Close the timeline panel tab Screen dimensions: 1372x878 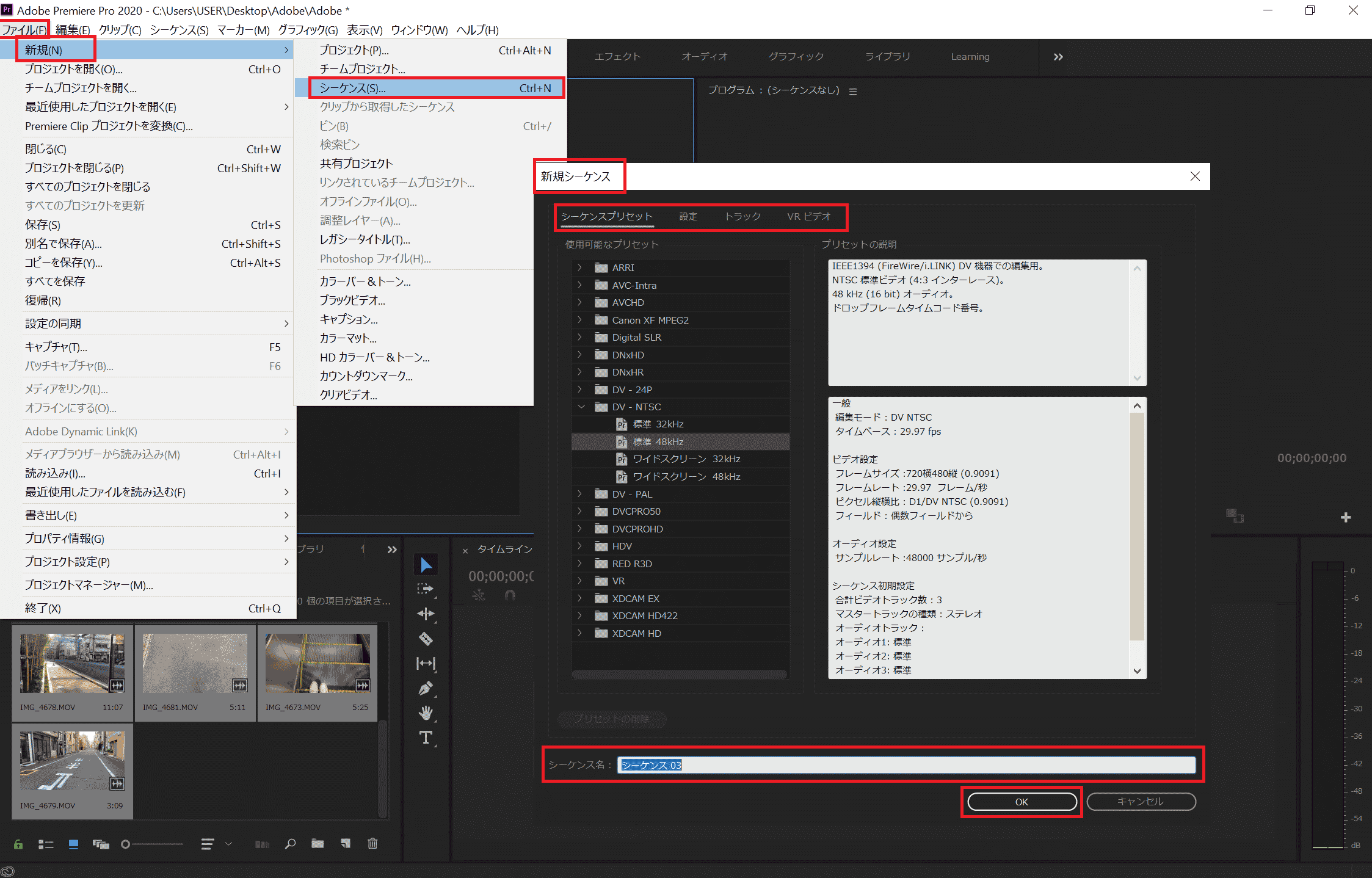point(465,551)
